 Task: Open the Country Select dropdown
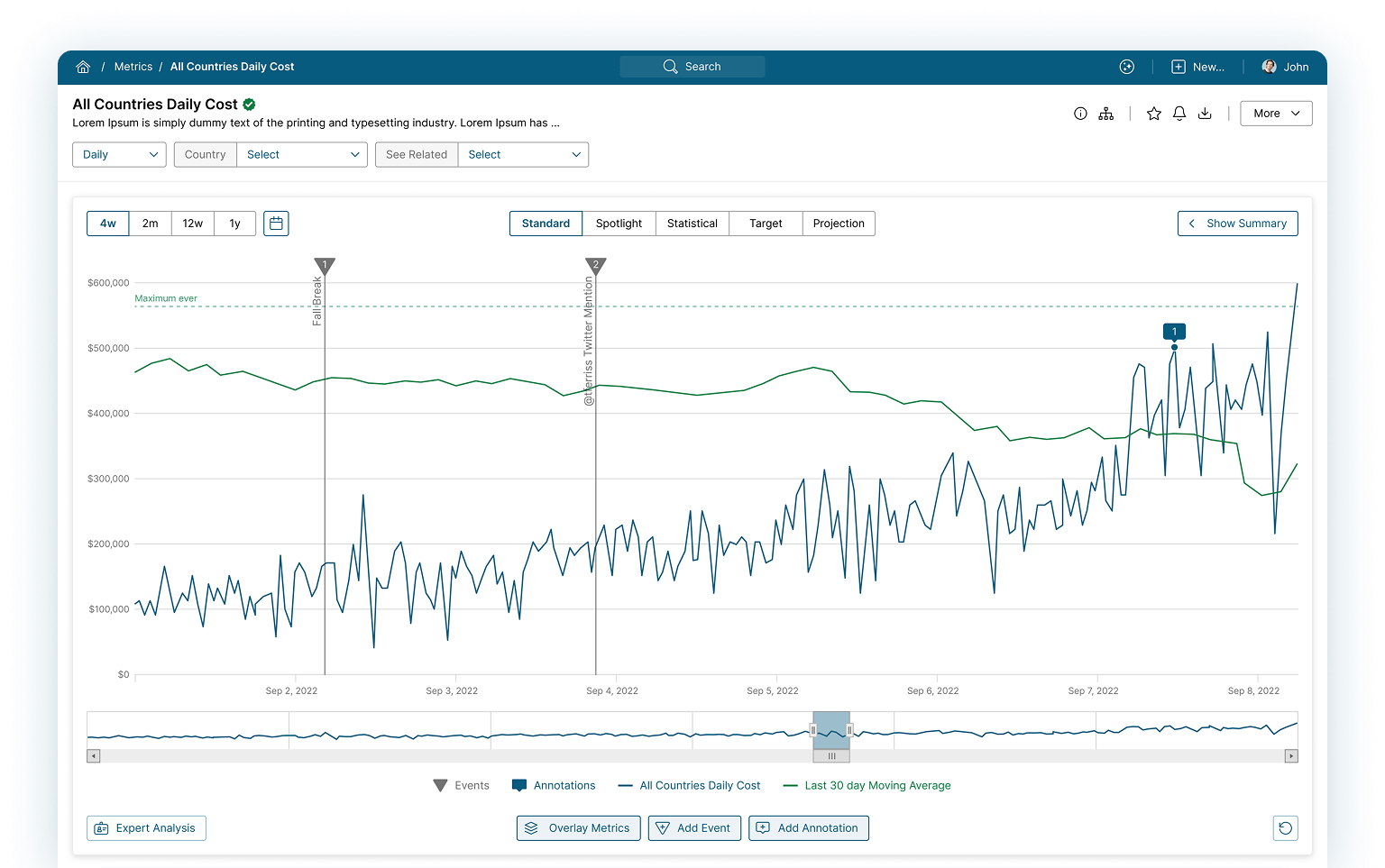(302, 154)
